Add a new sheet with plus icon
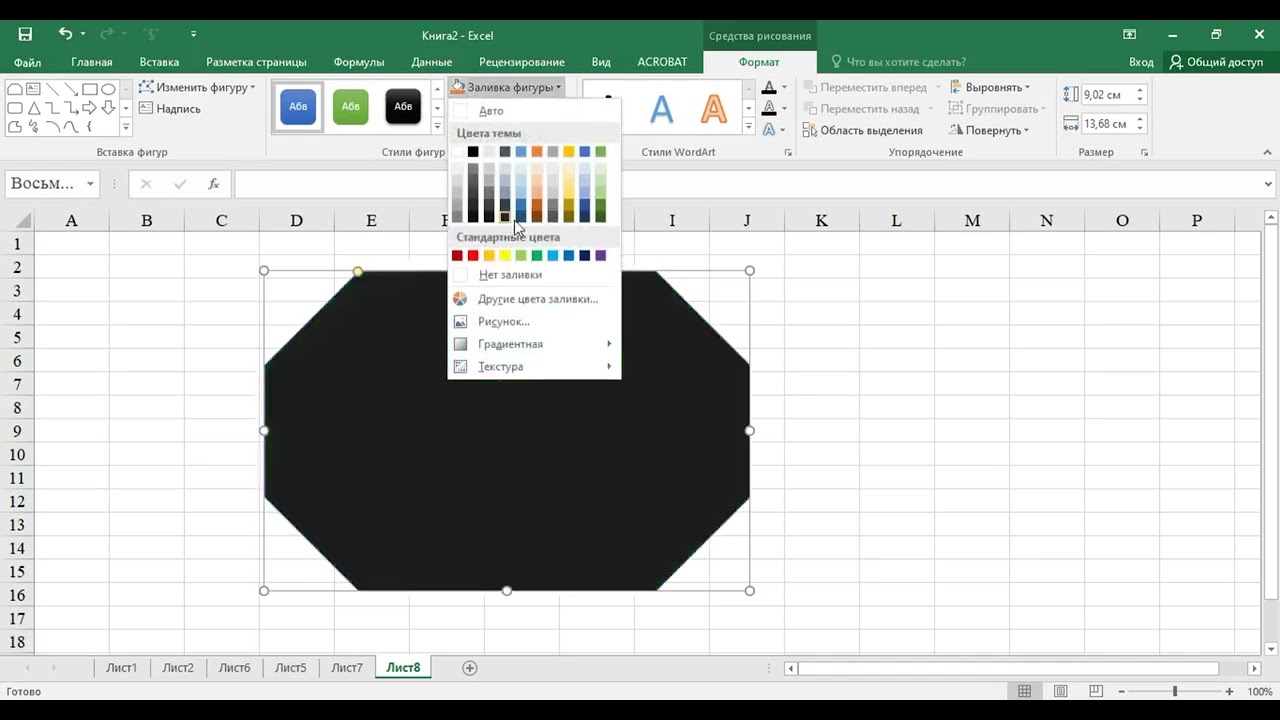The height and width of the screenshot is (720, 1280). [470, 668]
